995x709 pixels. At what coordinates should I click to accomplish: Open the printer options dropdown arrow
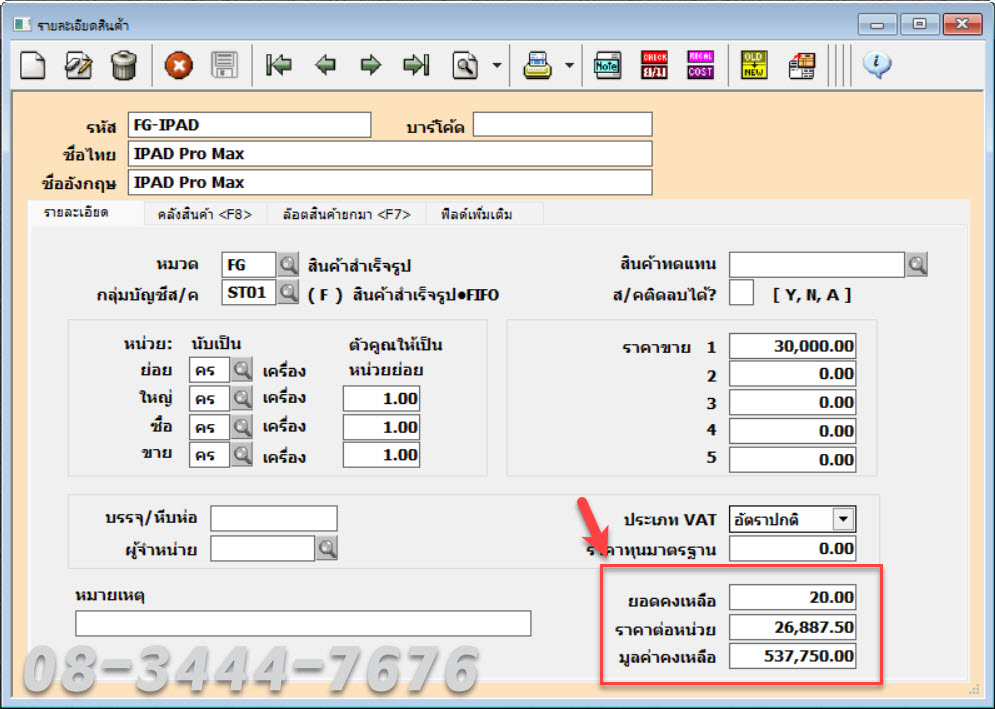tap(569, 65)
